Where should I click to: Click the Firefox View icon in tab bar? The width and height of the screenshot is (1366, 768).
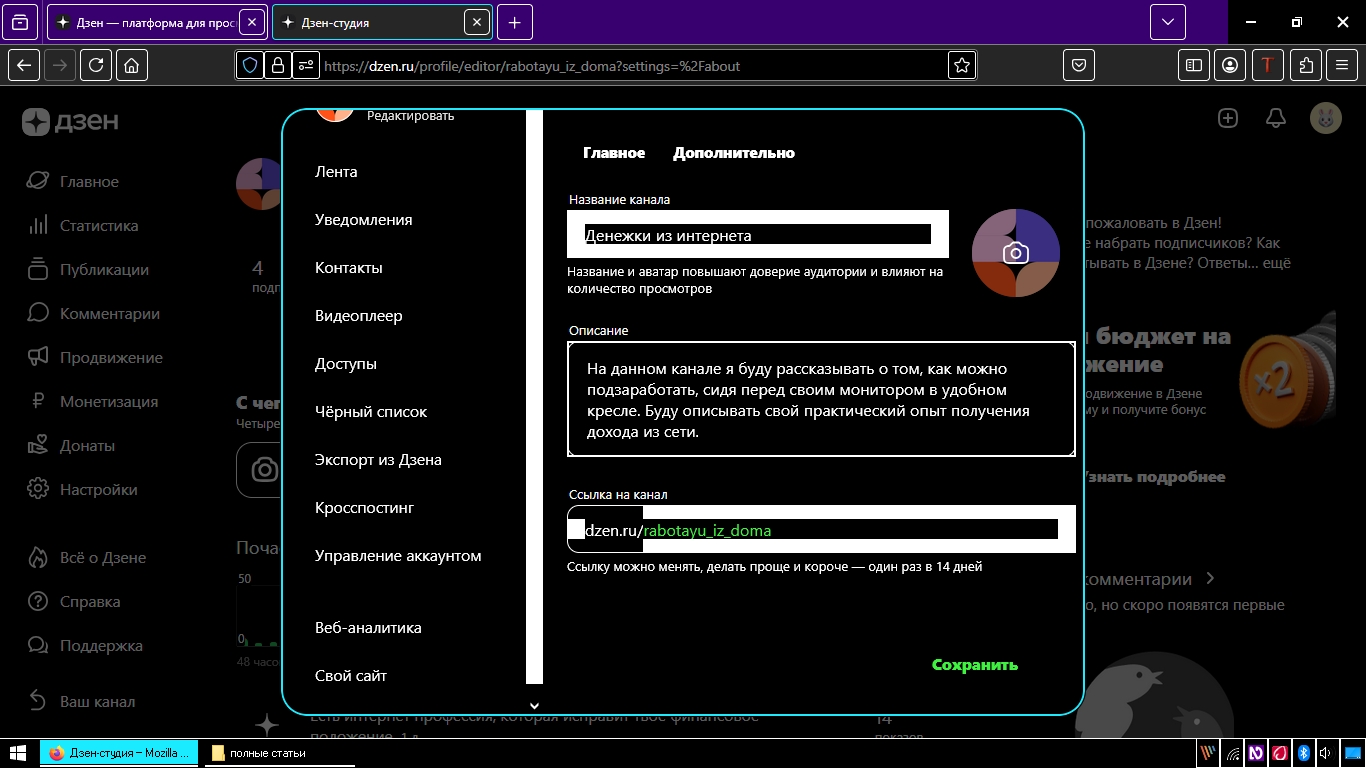[21, 22]
